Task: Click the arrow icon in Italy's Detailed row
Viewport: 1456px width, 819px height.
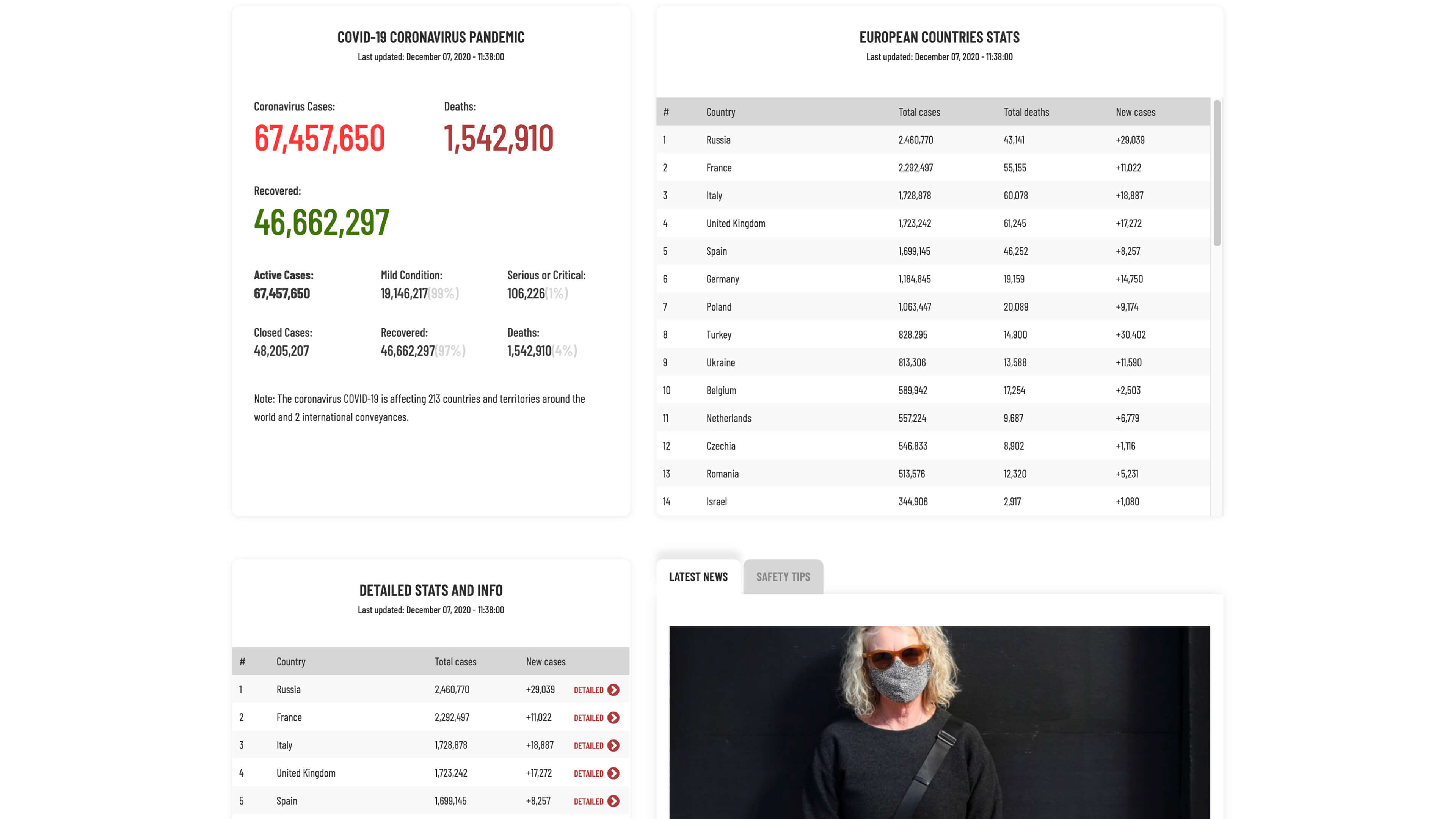Action: pyautogui.click(x=613, y=745)
